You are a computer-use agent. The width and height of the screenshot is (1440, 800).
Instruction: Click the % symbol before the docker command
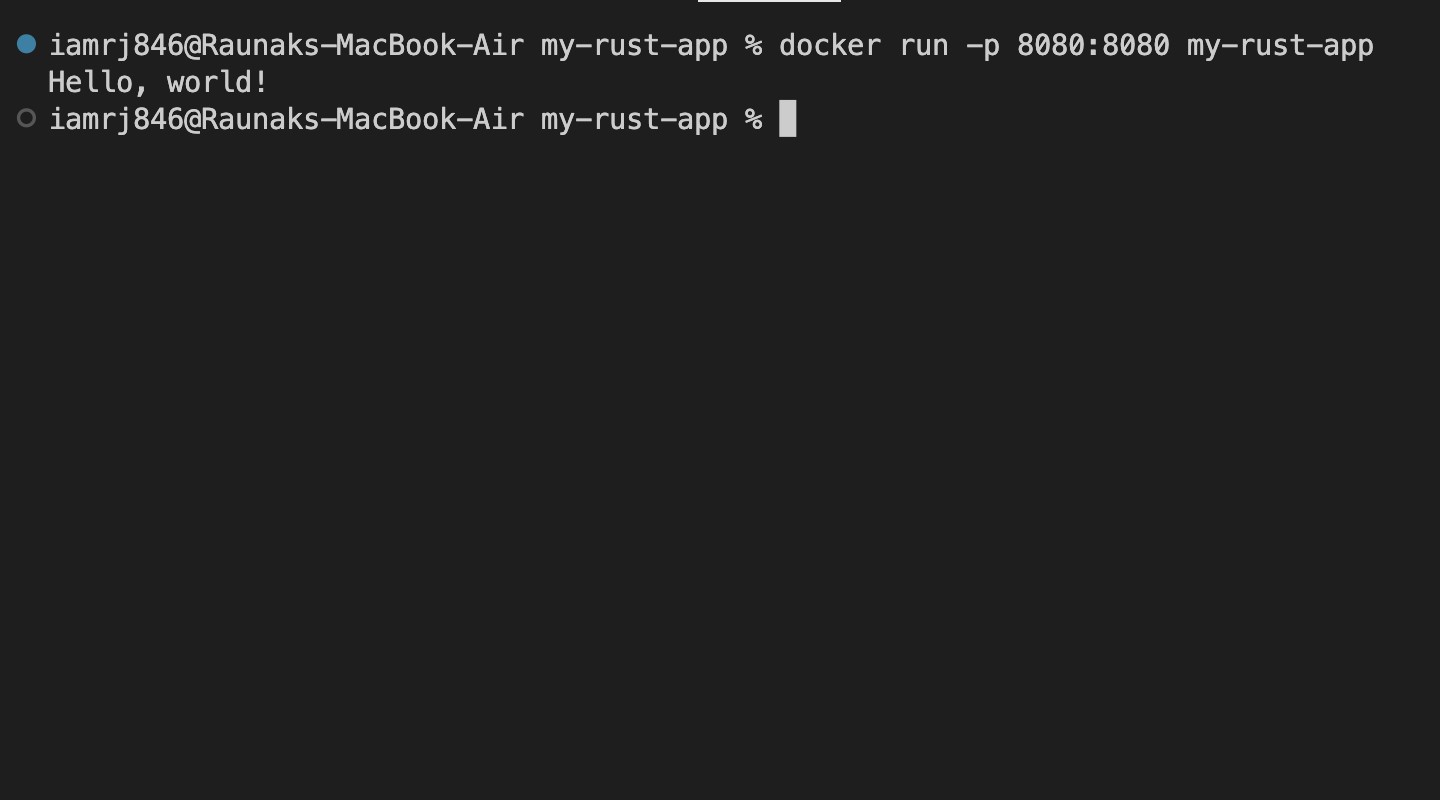click(753, 46)
